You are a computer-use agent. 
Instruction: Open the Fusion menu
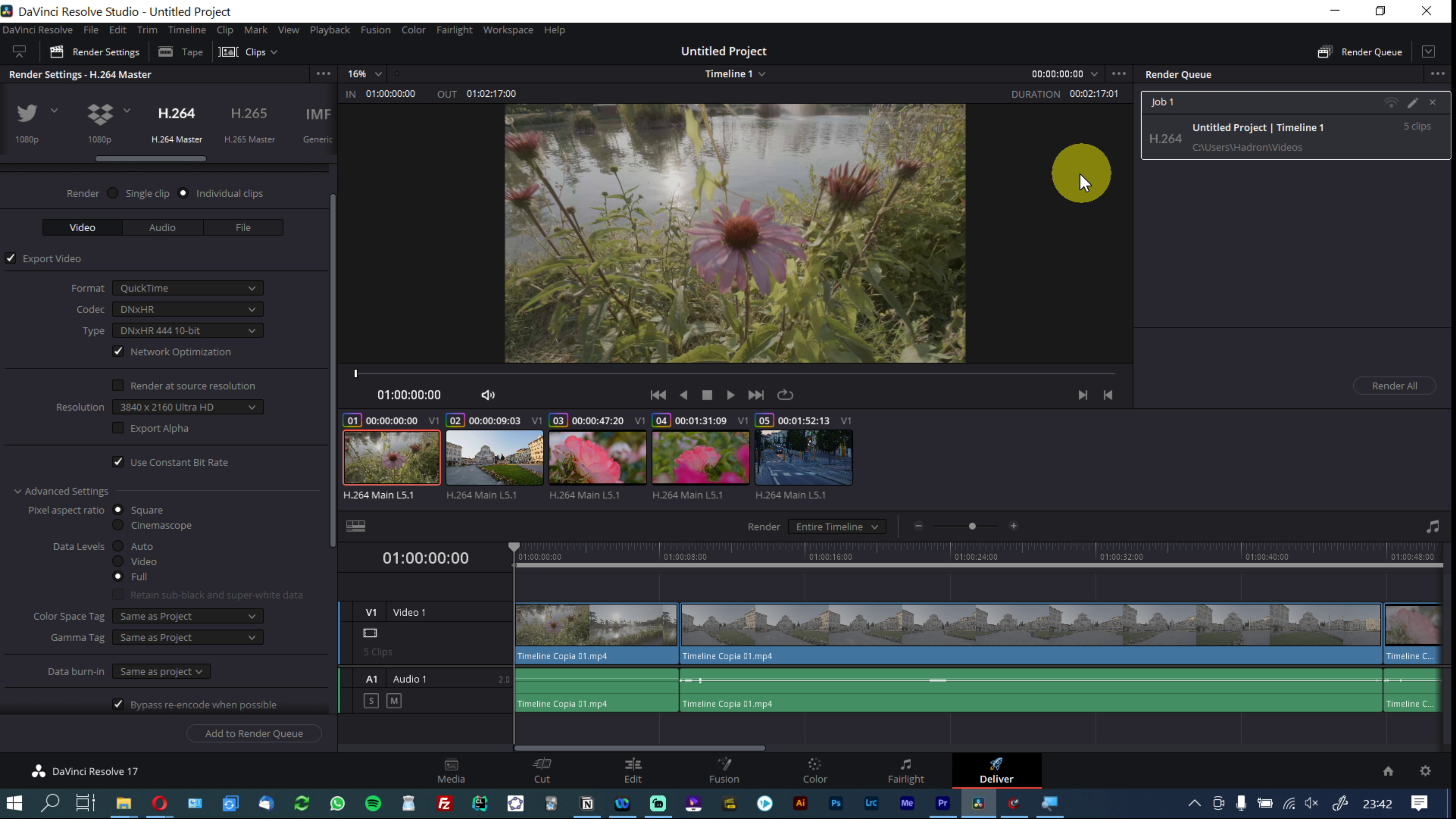(x=375, y=30)
